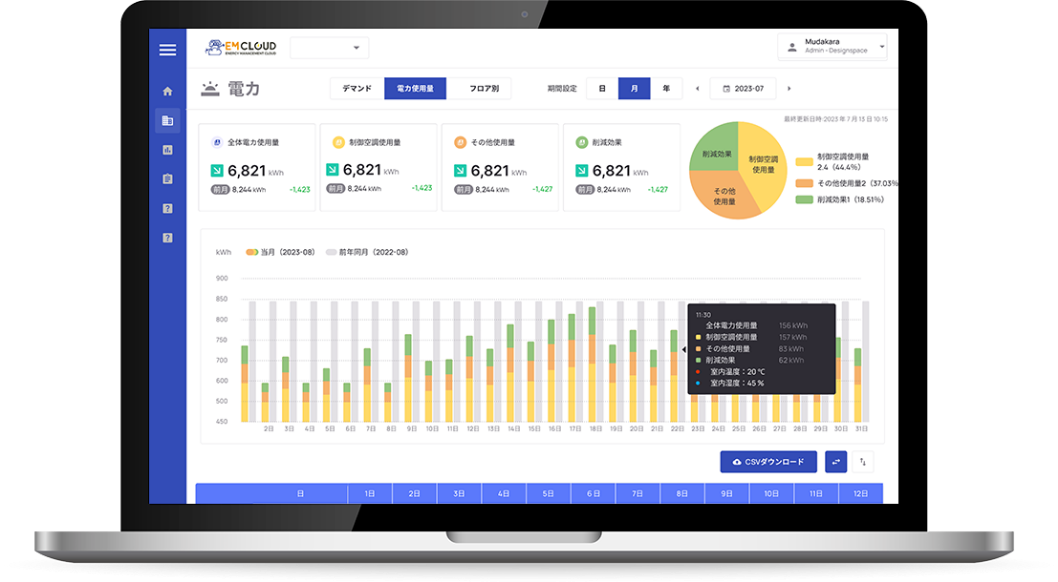
Task: Click the EM Cloud logo
Action: pyautogui.click(x=240, y=48)
